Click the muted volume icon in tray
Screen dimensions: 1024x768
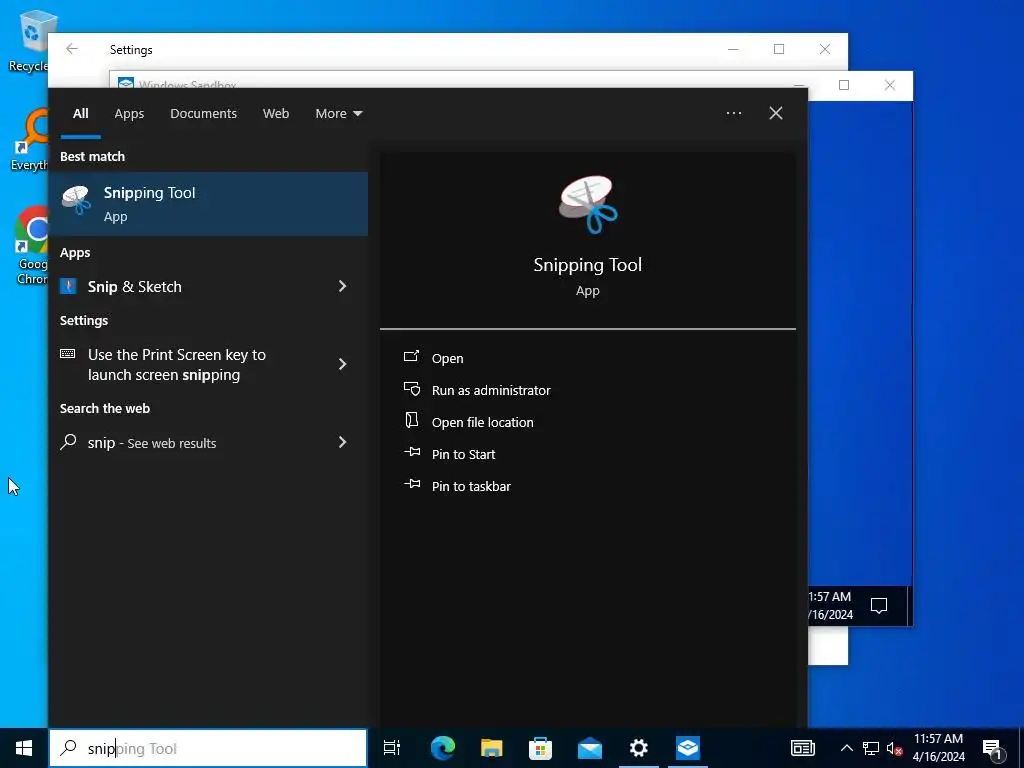tap(894, 748)
